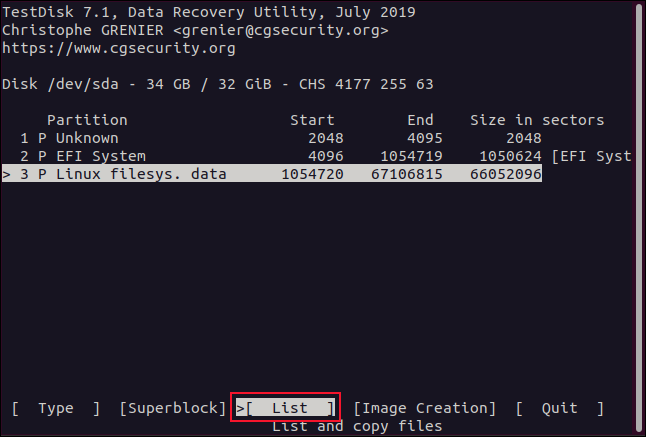Click the Partition column header
This screenshot has width=646, height=437.
pos(87,120)
